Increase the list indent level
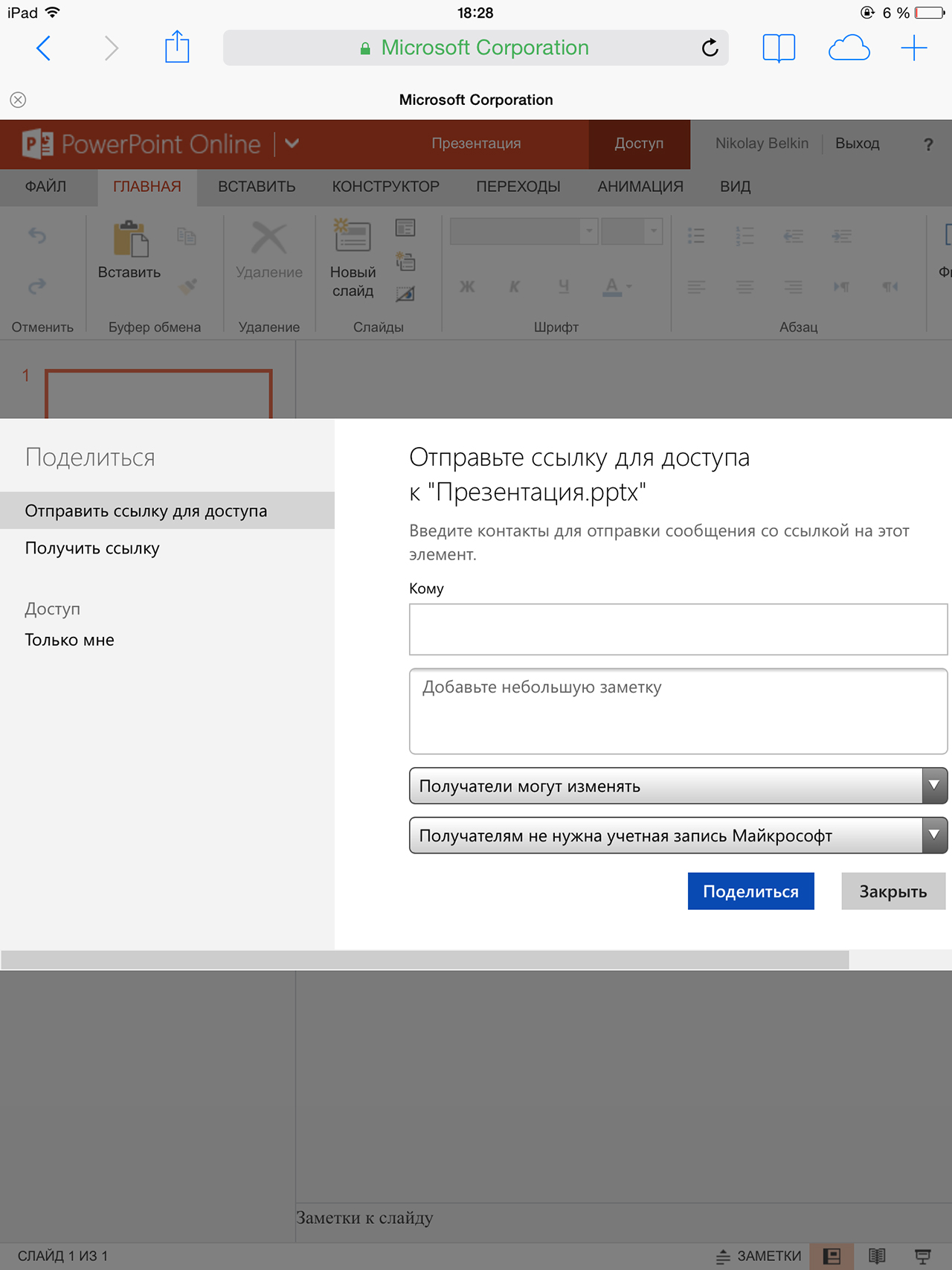Image resolution: width=952 pixels, height=1270 pixels. pyautogui.click(x=842, y=236)
